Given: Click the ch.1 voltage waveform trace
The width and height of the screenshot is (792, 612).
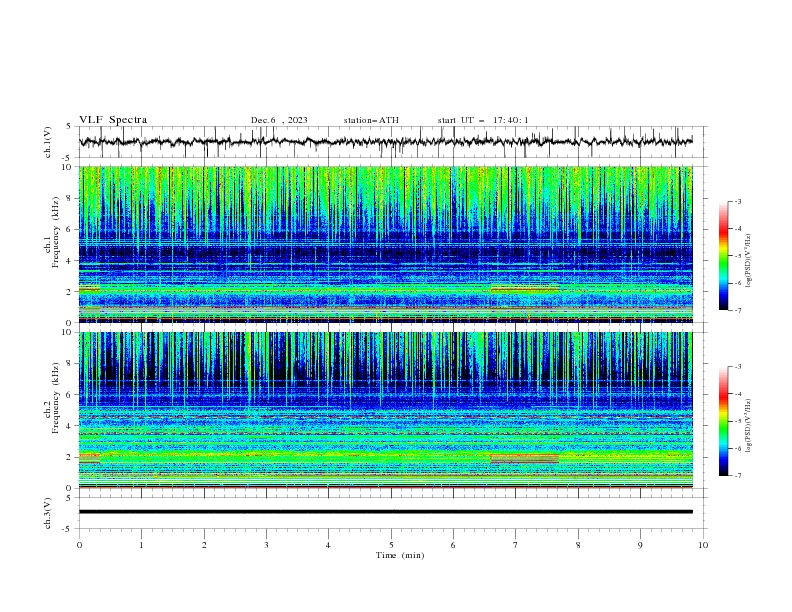Looking at the screenshot, I should (385, 142).
